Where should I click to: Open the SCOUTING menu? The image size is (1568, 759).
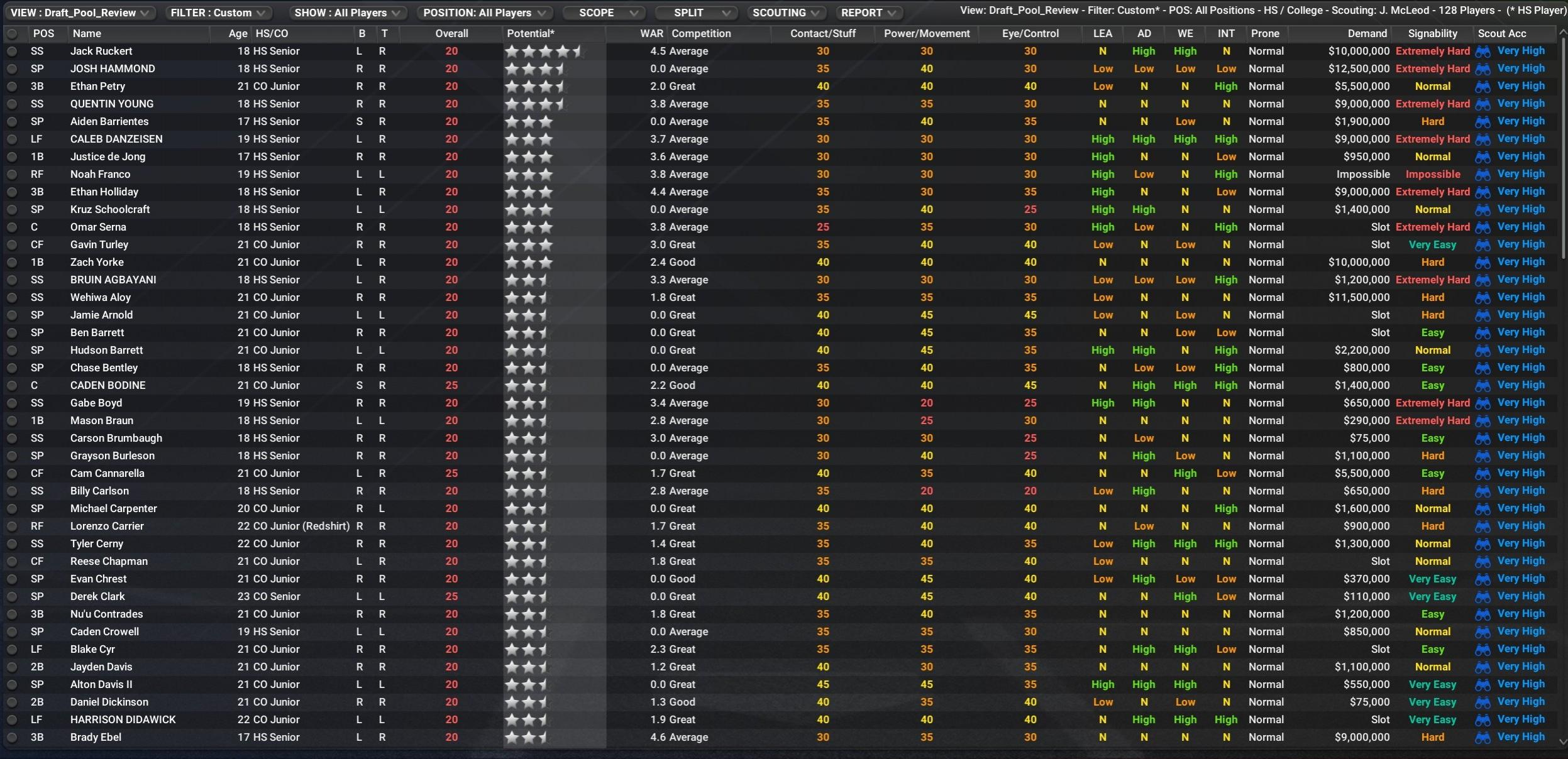pos(786,12)
